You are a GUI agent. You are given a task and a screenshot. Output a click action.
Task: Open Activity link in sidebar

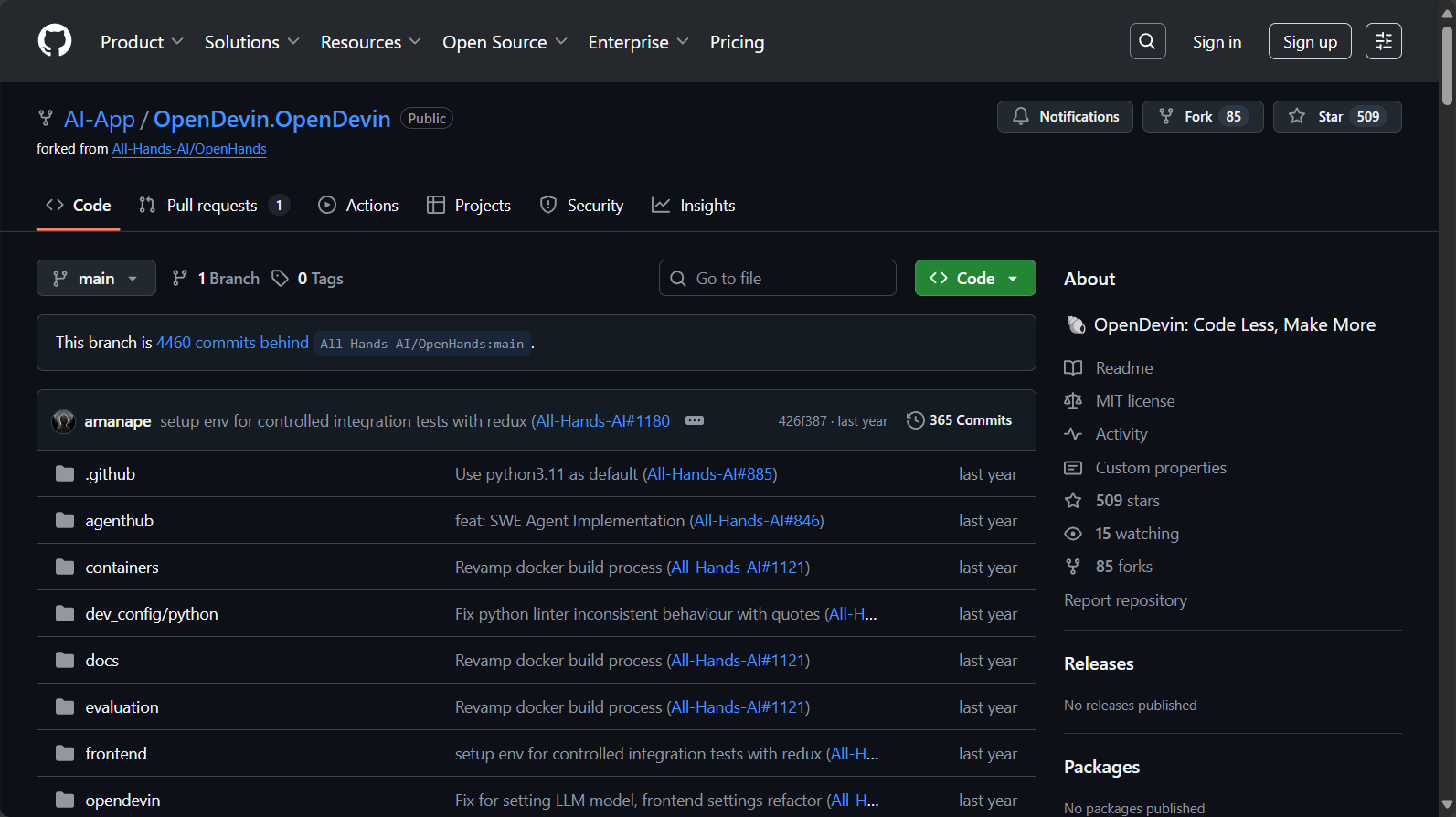(x=1106, y=434)
